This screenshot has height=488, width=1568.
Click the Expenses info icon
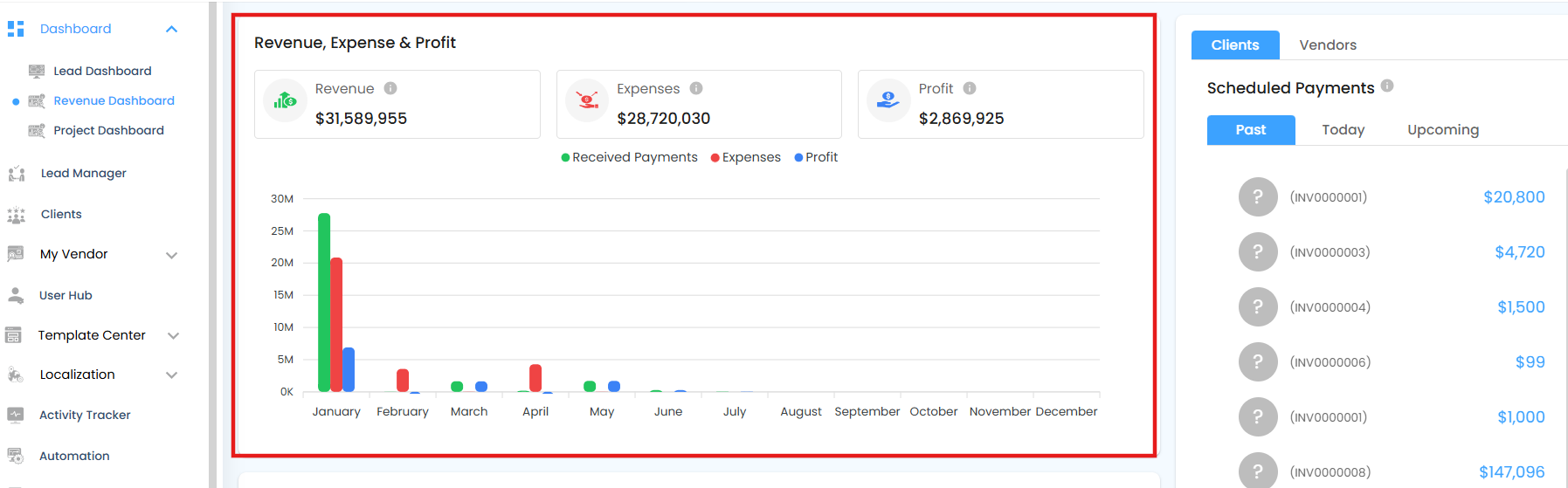[x=696, y=88]
